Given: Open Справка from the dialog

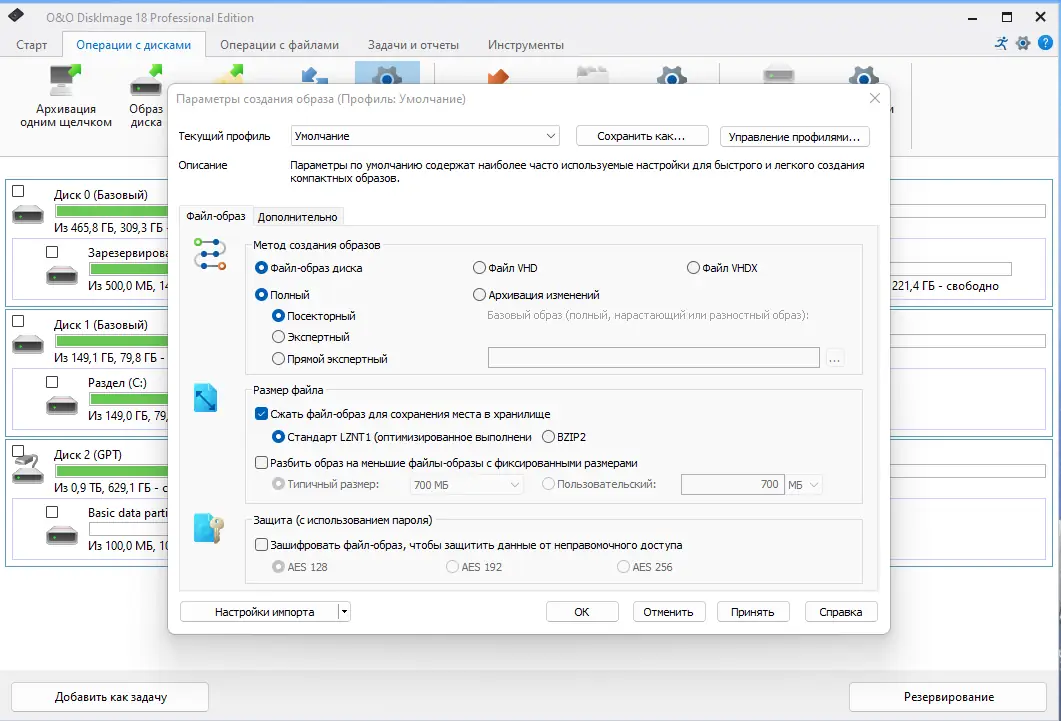Looking at the screenshot, I should [841, 611].
